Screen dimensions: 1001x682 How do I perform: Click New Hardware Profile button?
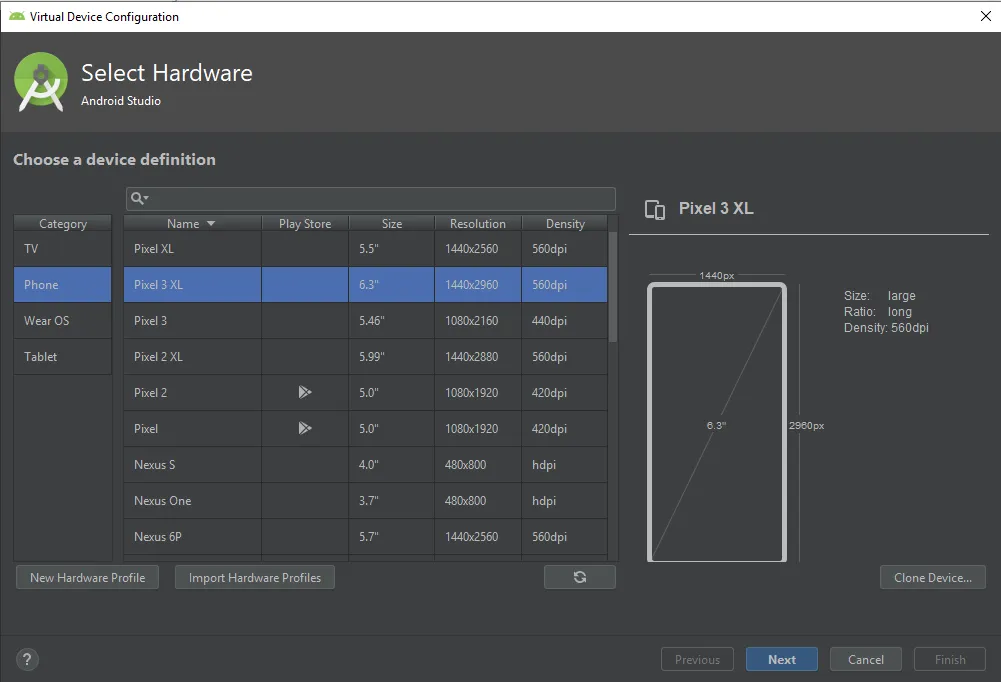(x=87, y=577)
